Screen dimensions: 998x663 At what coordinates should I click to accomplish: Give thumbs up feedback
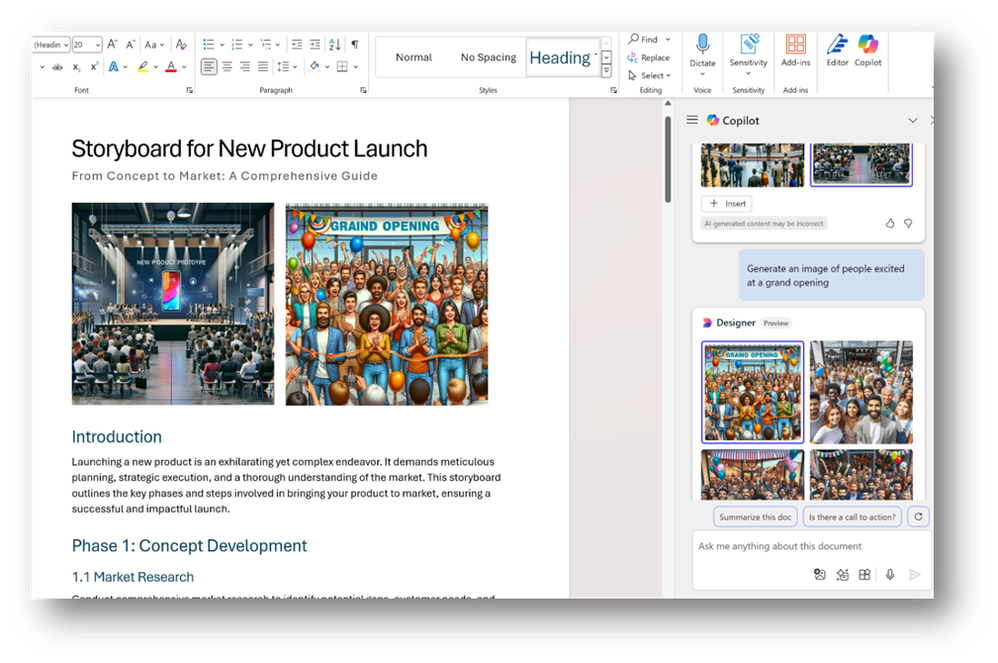point(890,223)
